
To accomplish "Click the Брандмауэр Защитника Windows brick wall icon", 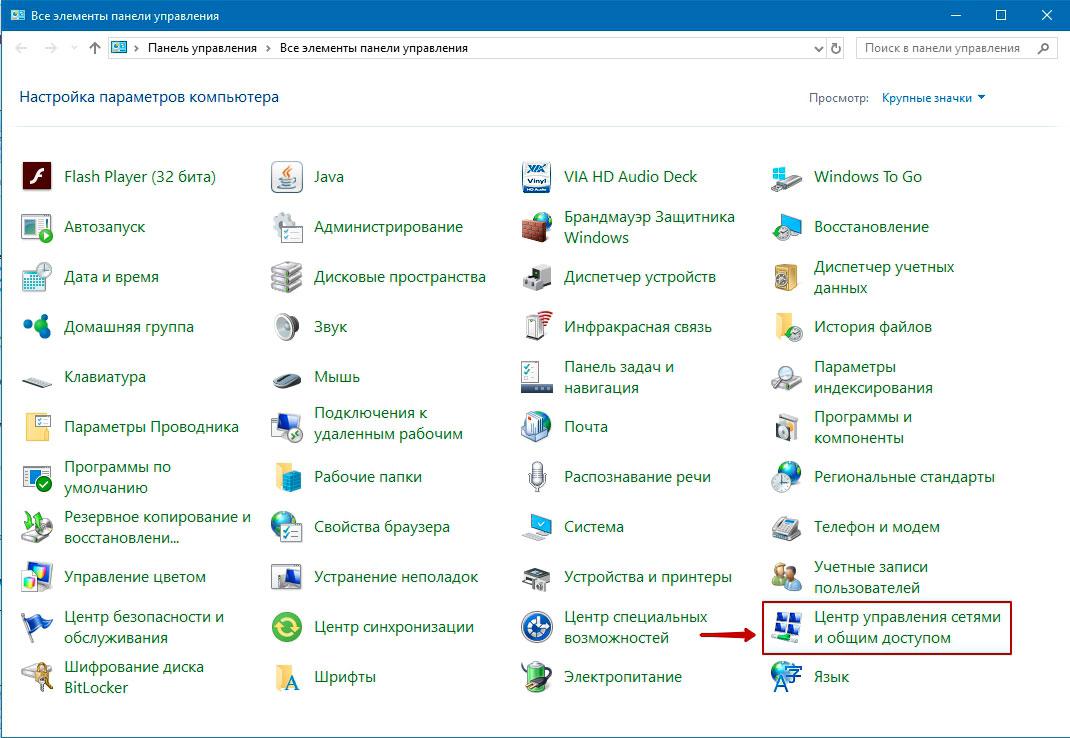I will [x=537, y=227].
